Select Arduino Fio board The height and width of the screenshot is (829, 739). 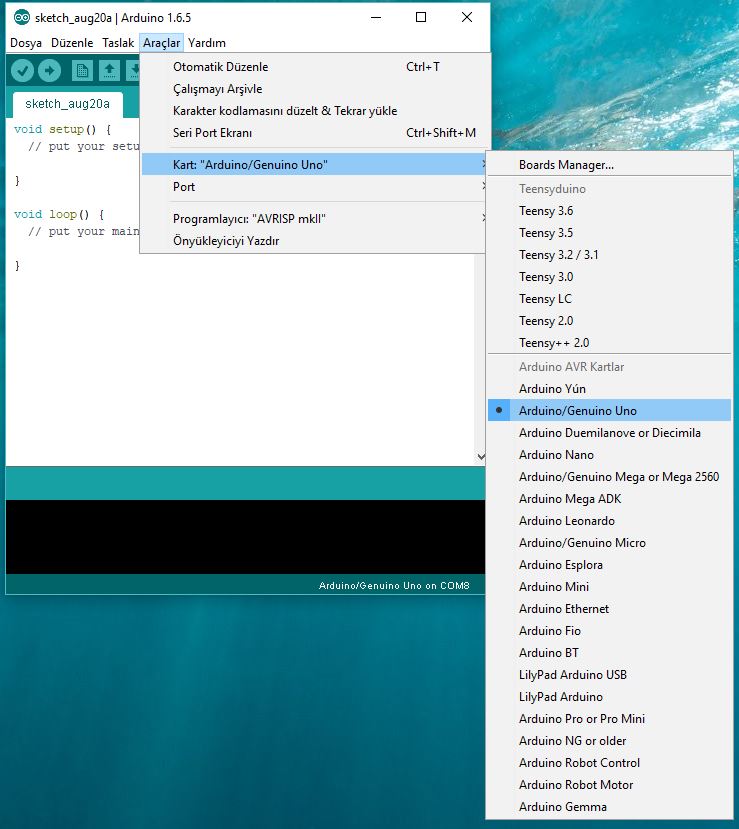pyautogui.click(x=609, y=631)
